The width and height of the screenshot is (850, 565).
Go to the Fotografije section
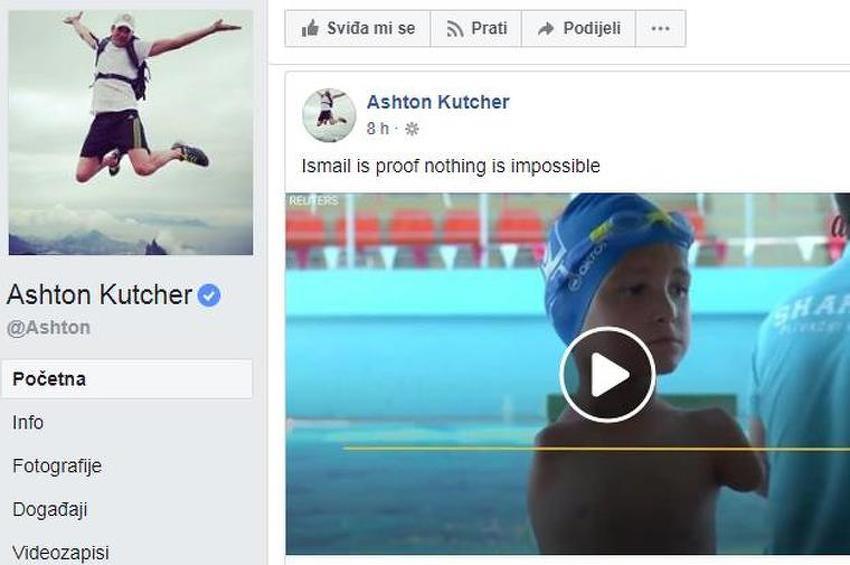pyautogui.click(x=57, y=466)
